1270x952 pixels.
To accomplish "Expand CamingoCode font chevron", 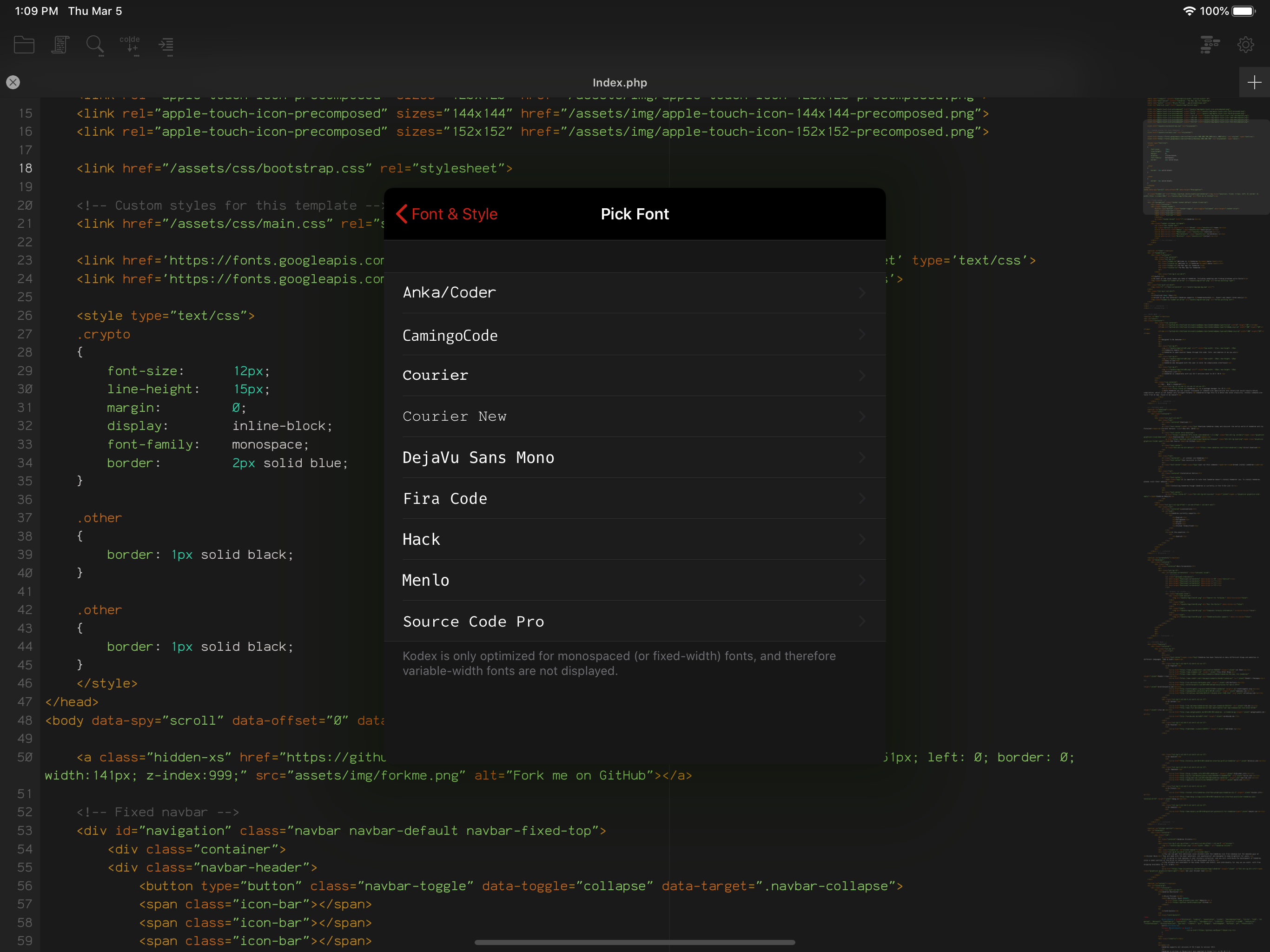I will [862, 334].
